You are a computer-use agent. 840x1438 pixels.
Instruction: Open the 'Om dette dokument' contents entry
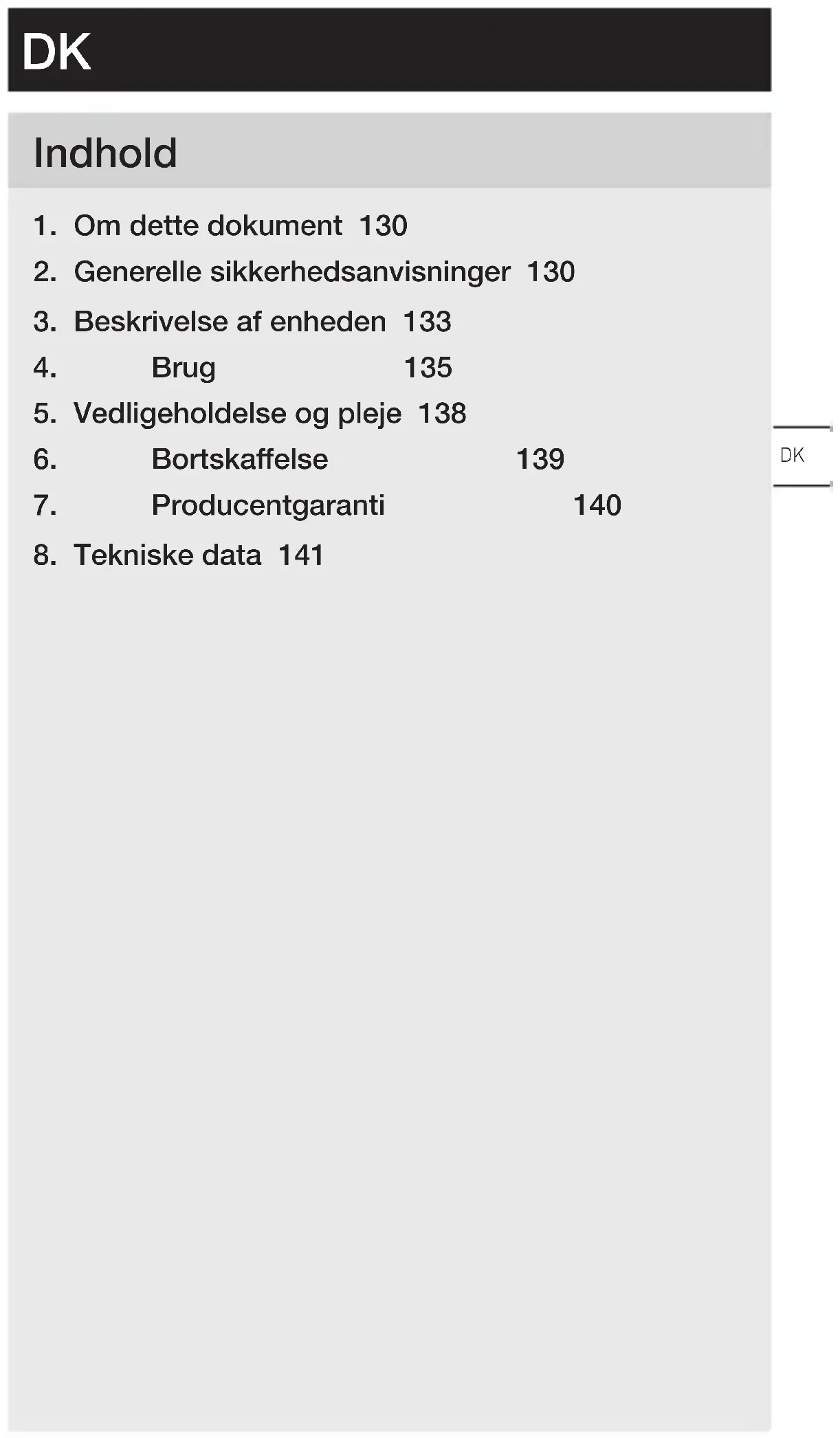pyautogui.click(x=208, y=225)
